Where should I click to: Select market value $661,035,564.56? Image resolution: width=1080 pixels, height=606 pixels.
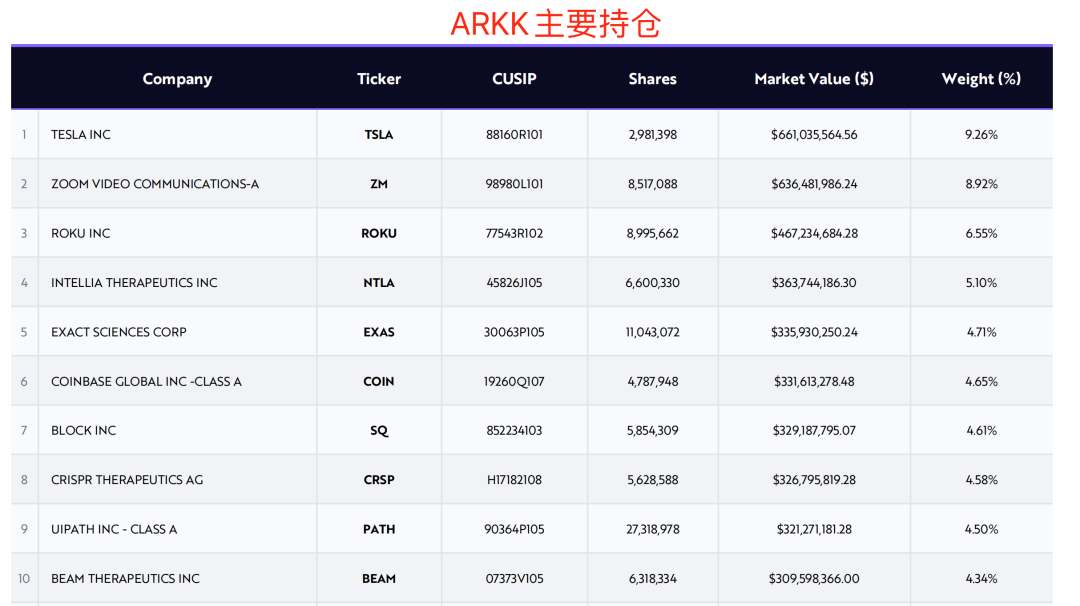coord(814,135)
